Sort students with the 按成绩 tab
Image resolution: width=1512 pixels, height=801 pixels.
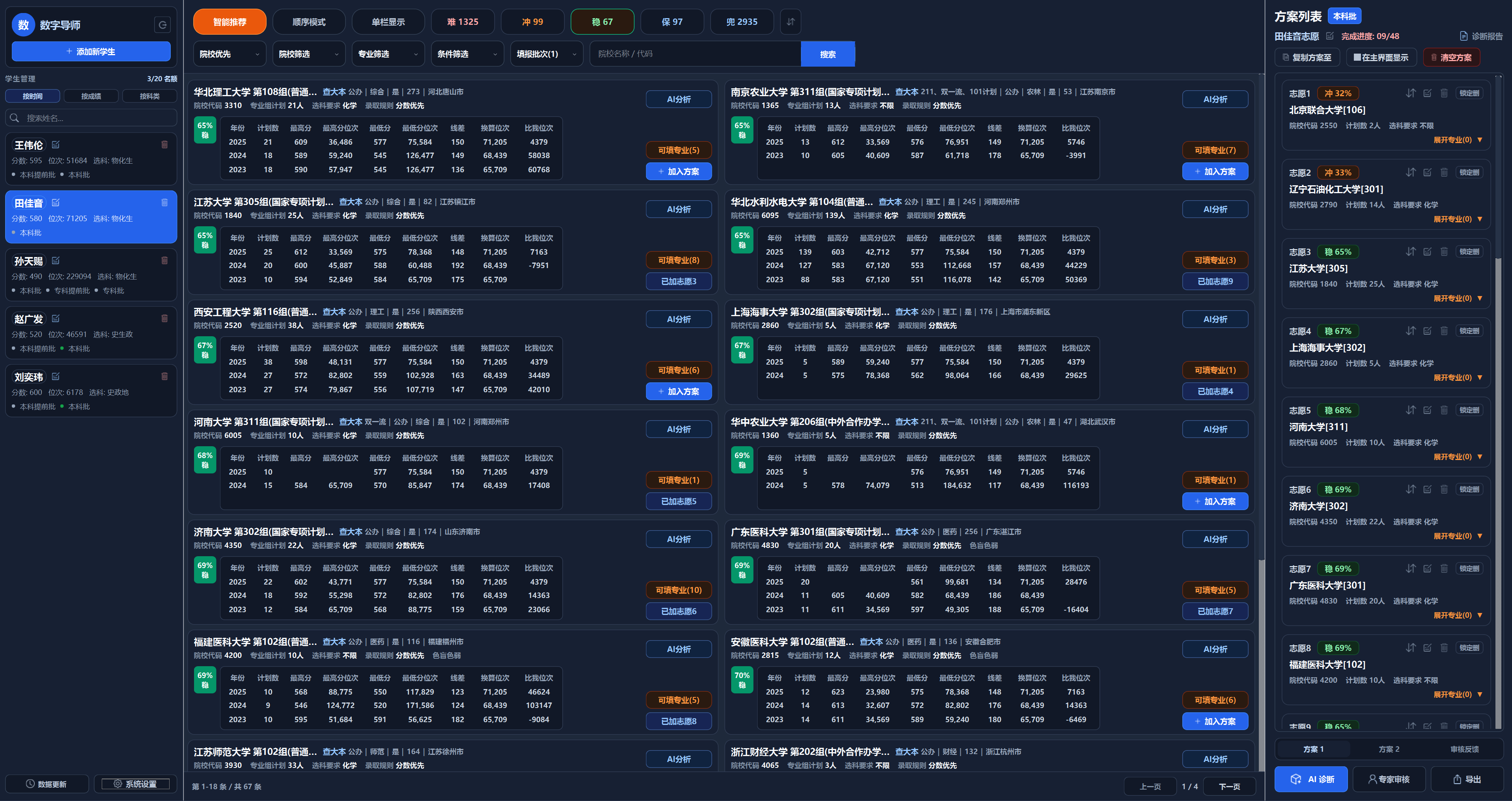[91, 96]
